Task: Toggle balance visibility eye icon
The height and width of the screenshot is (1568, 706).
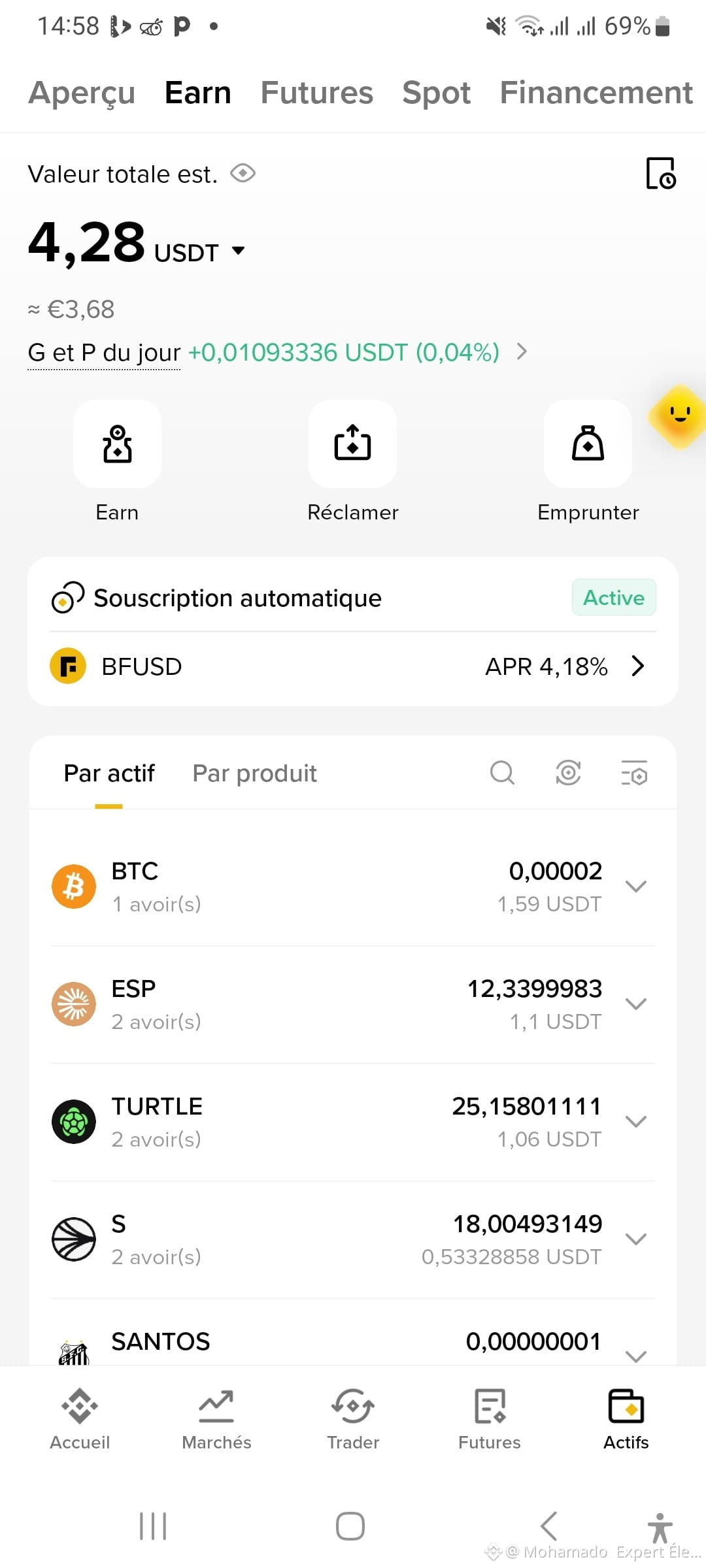Action: (243, 174)
